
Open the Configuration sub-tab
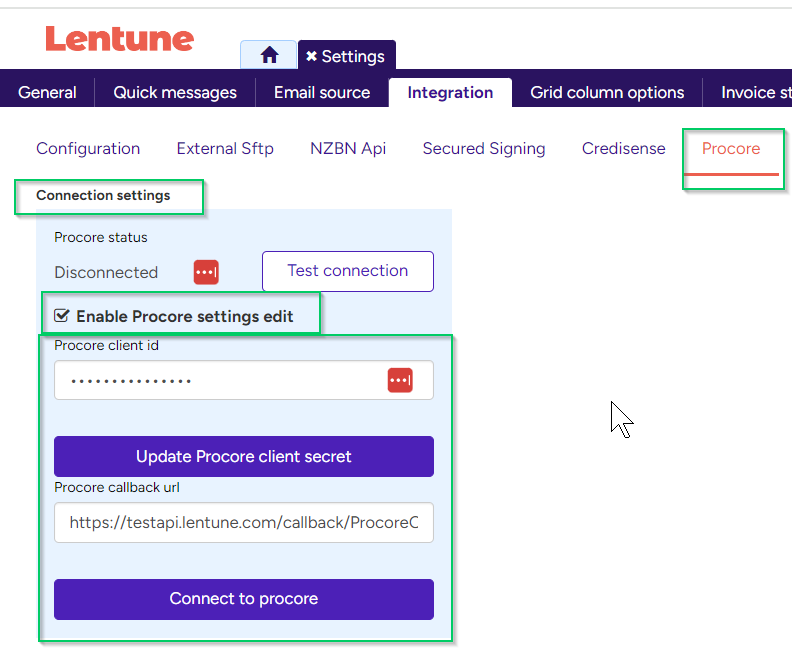(88, 149)
